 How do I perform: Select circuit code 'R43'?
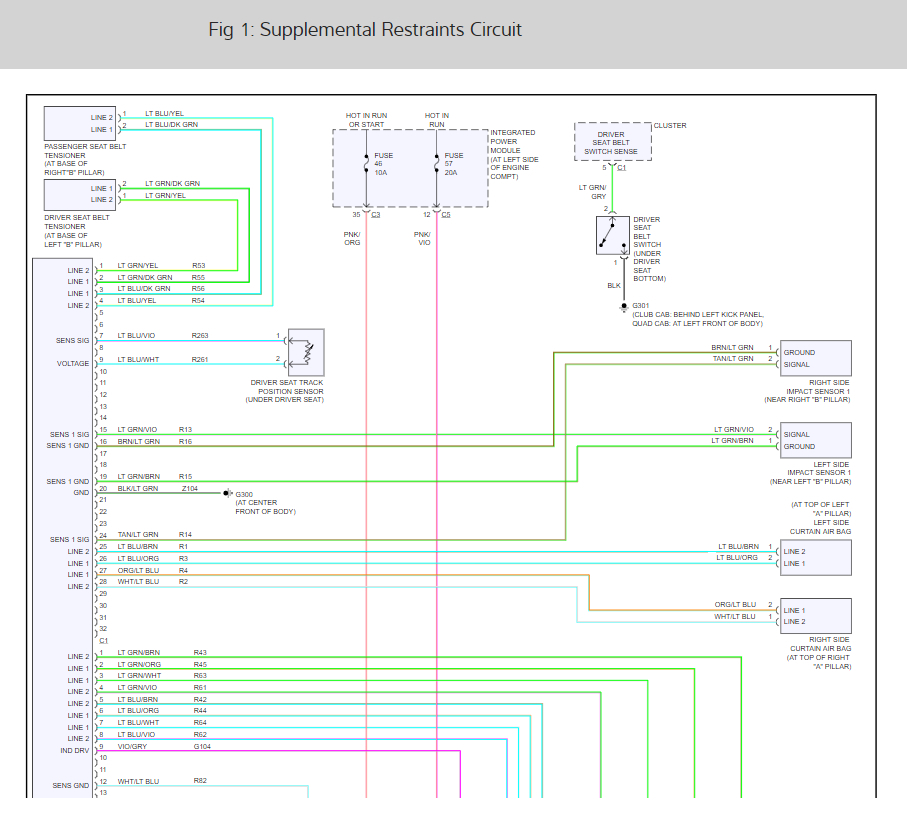click(200, 653)
